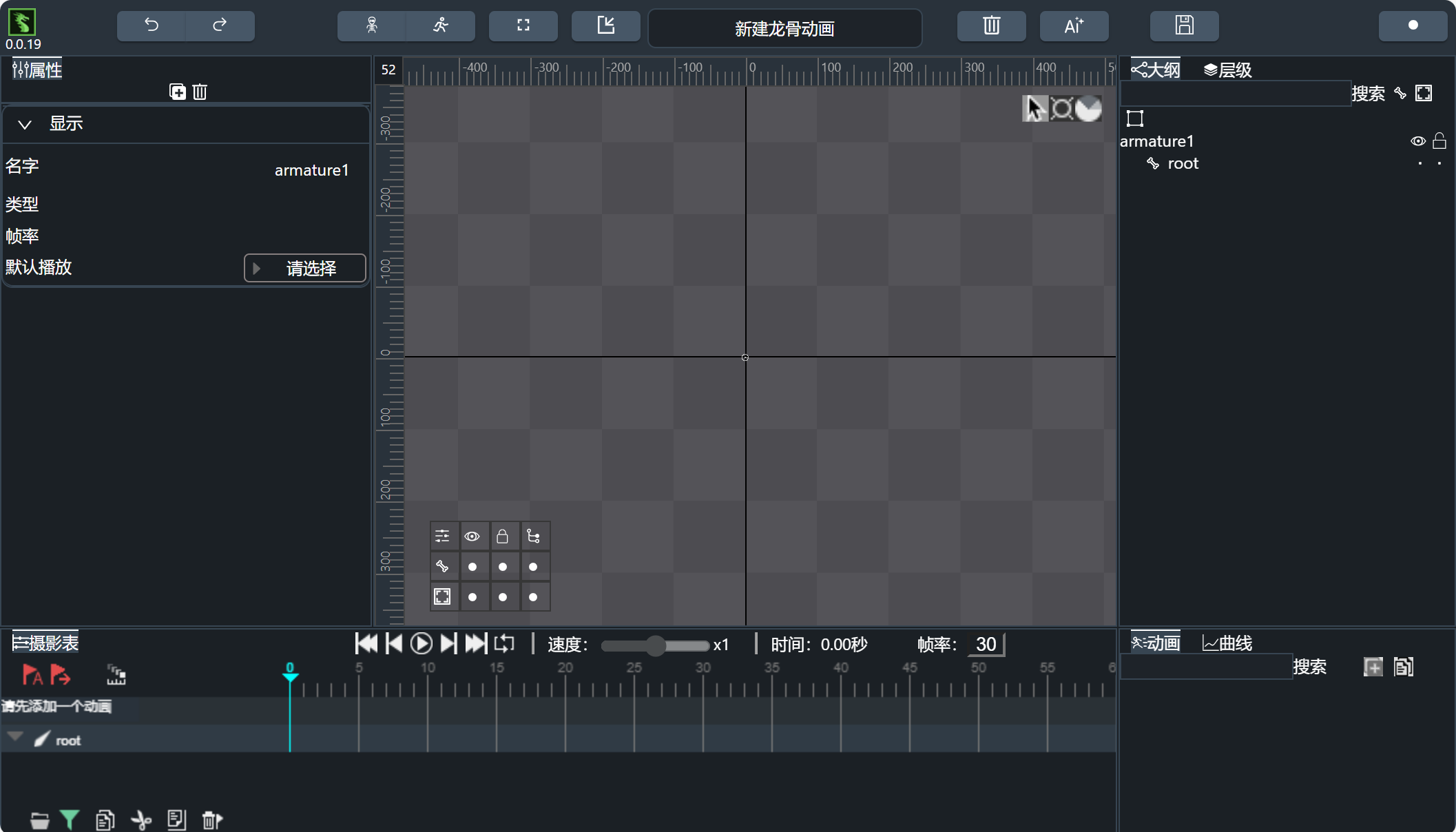Select armature1 in the outline tree
Viewport: 1456px width, 832px height.
(x=1156, y=141)
